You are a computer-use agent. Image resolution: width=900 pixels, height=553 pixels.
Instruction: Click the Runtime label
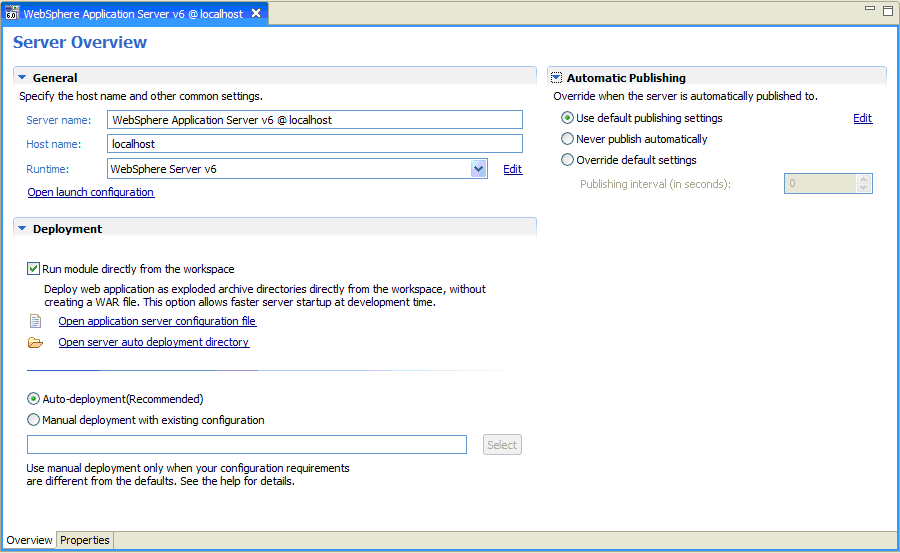click(x=48, y=169)
